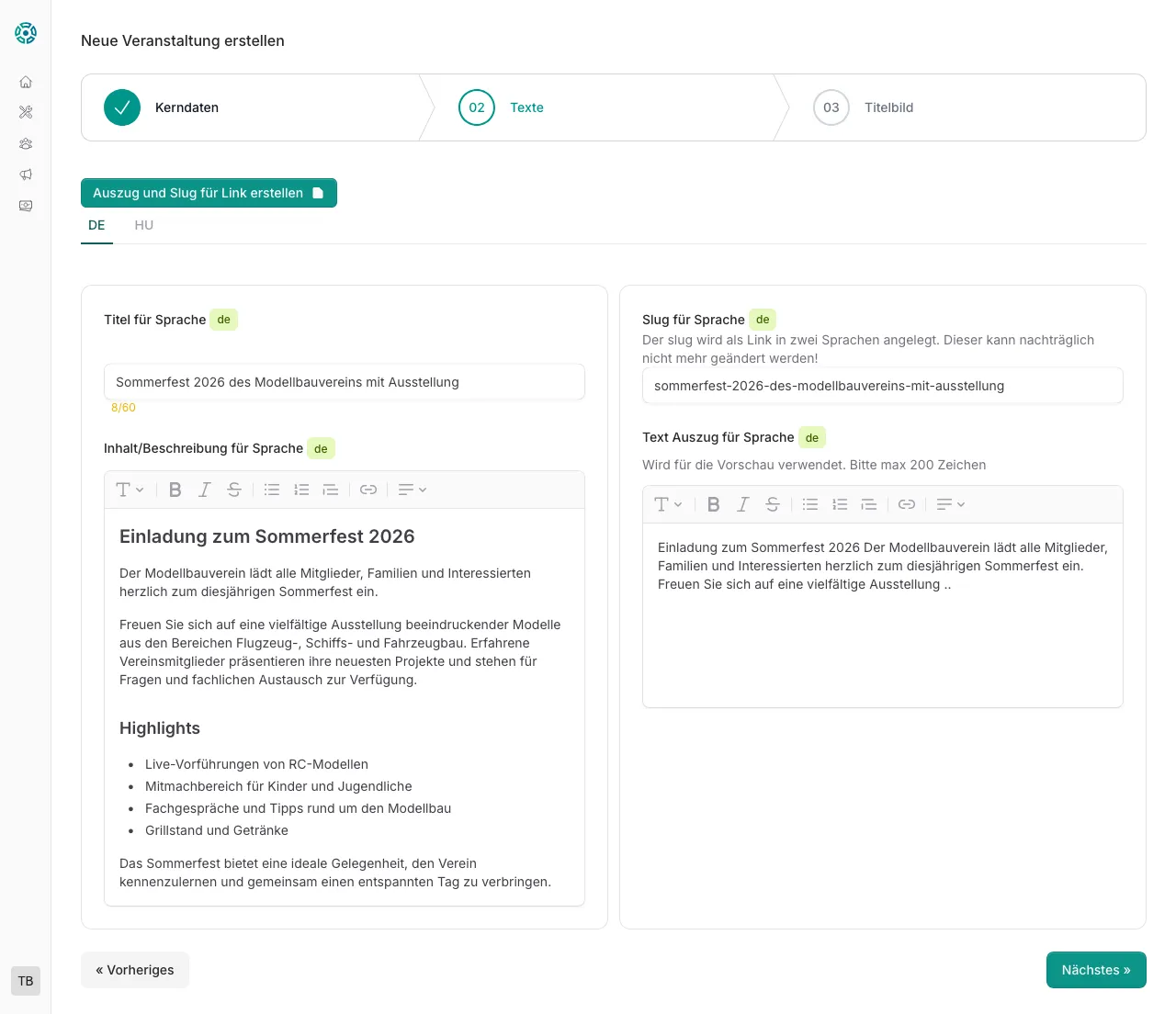Expand alignment dropdown in the Text Auszug editor
This screenshot has height=1014, width=1176.
pos(951,504)
